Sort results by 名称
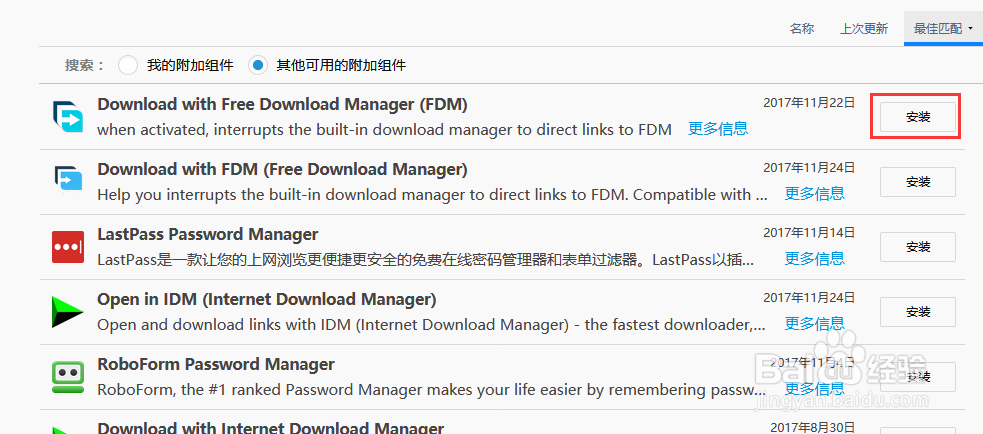Image resolution: width=983 pixels, height=434 pixels. click(802, 29)
